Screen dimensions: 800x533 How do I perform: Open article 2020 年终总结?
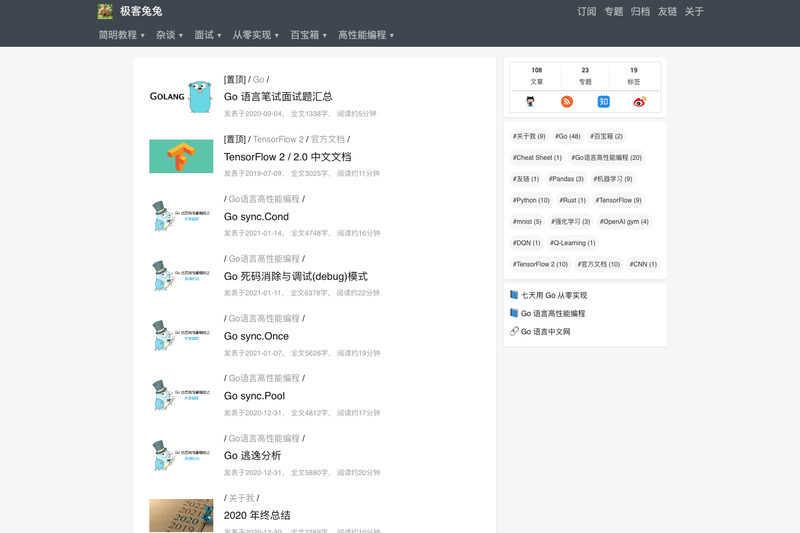[x=257, y=515]
